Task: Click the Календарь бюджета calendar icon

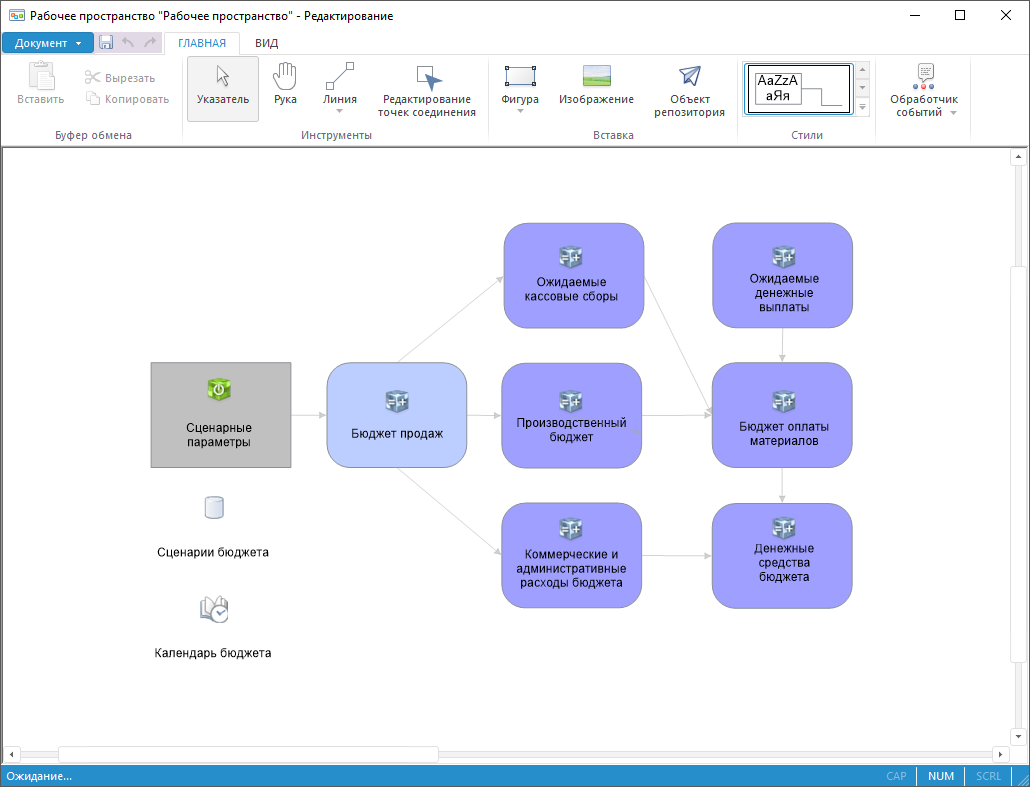Action: [x=213, y=609]
